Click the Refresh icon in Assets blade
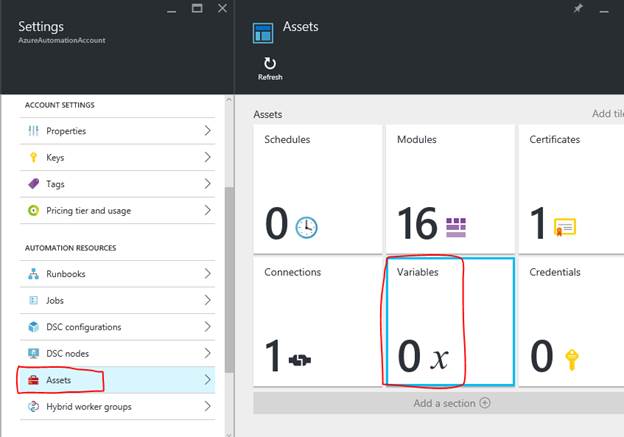 pyautogui.click(x=270, y=63)
